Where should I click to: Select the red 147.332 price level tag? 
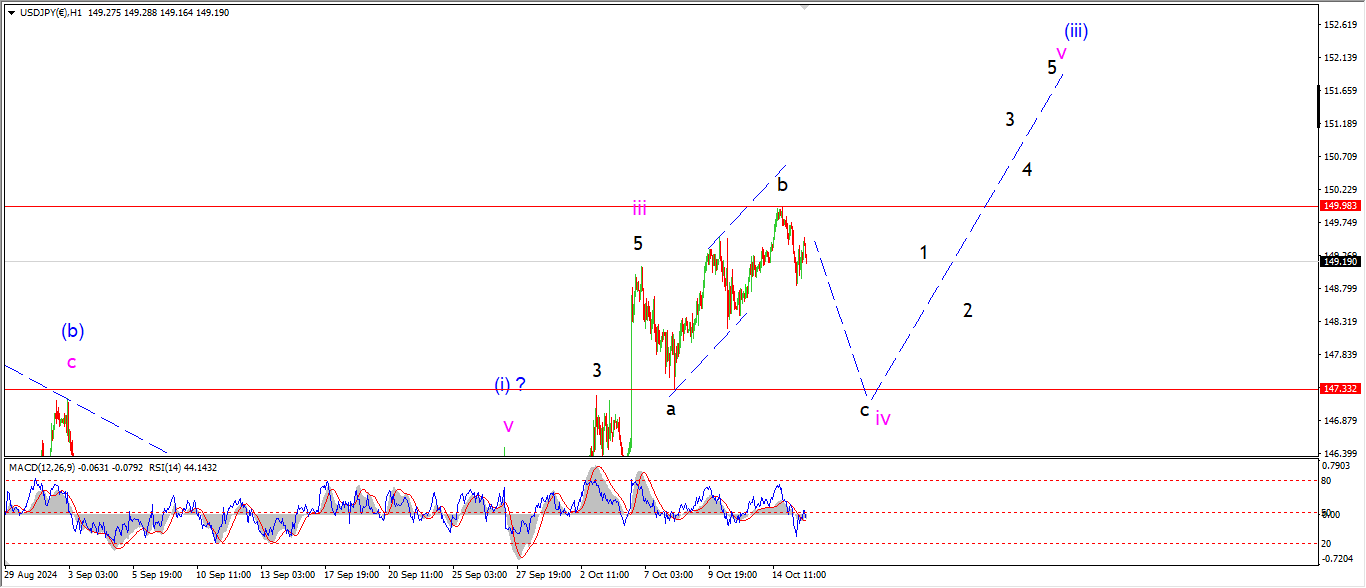(x=1340, y=389)
